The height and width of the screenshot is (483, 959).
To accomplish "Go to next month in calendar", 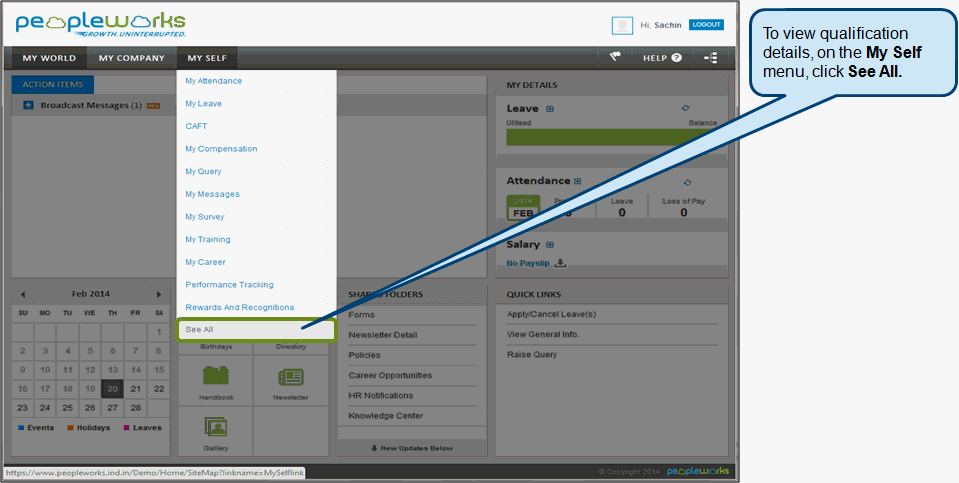I will (x=159, y=294).
